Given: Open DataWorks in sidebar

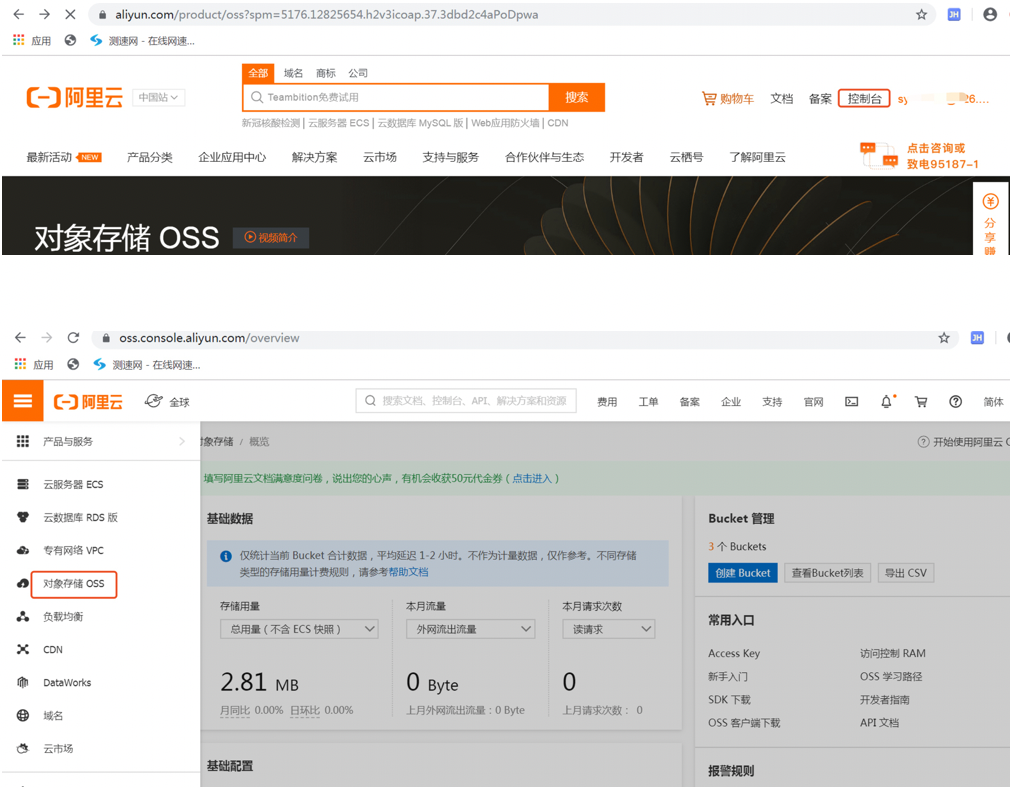Looking at the screenshot, I should 66,682.
